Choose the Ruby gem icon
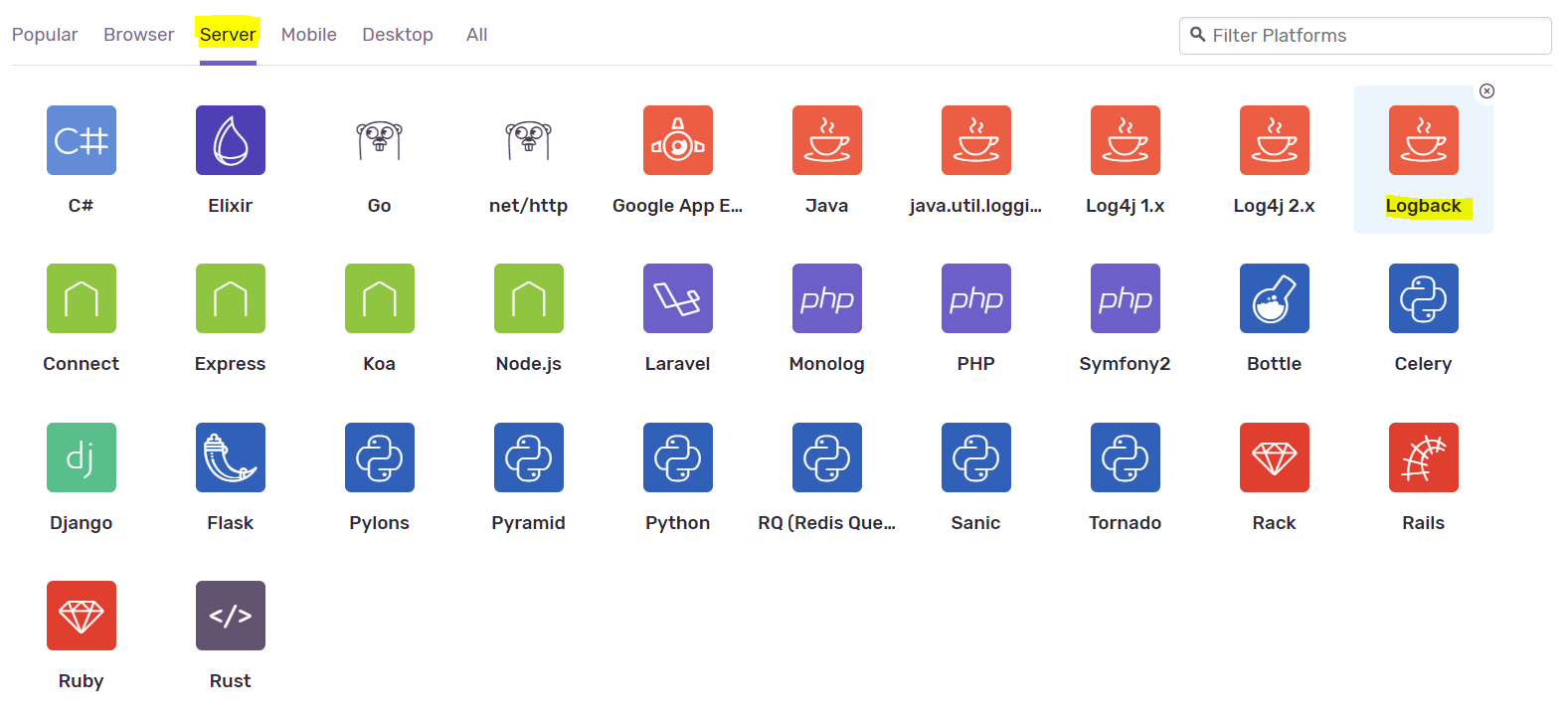This screenshot has width=1568, height=724. [82, 616]
